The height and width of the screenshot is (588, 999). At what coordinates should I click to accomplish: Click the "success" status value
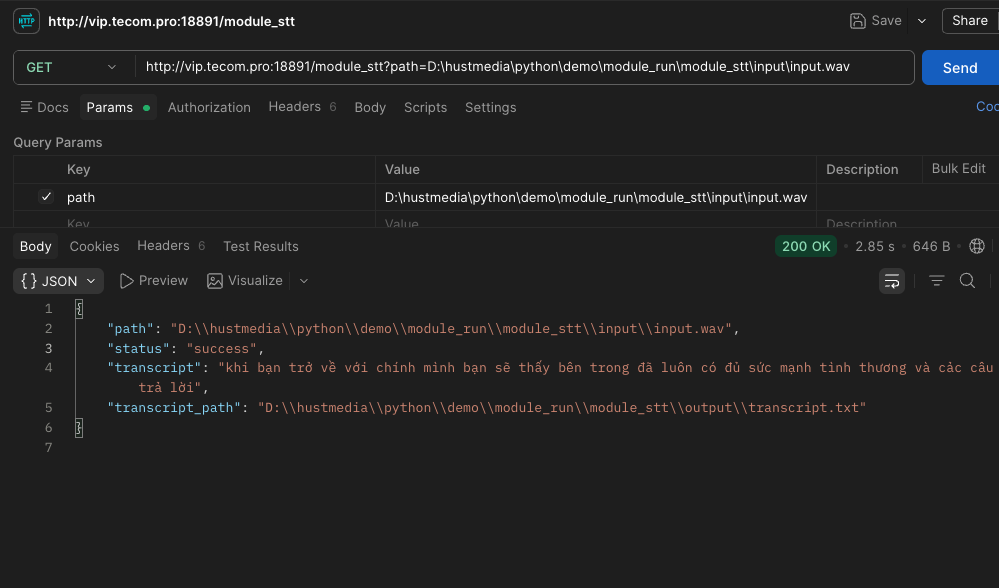pos(221,348)
